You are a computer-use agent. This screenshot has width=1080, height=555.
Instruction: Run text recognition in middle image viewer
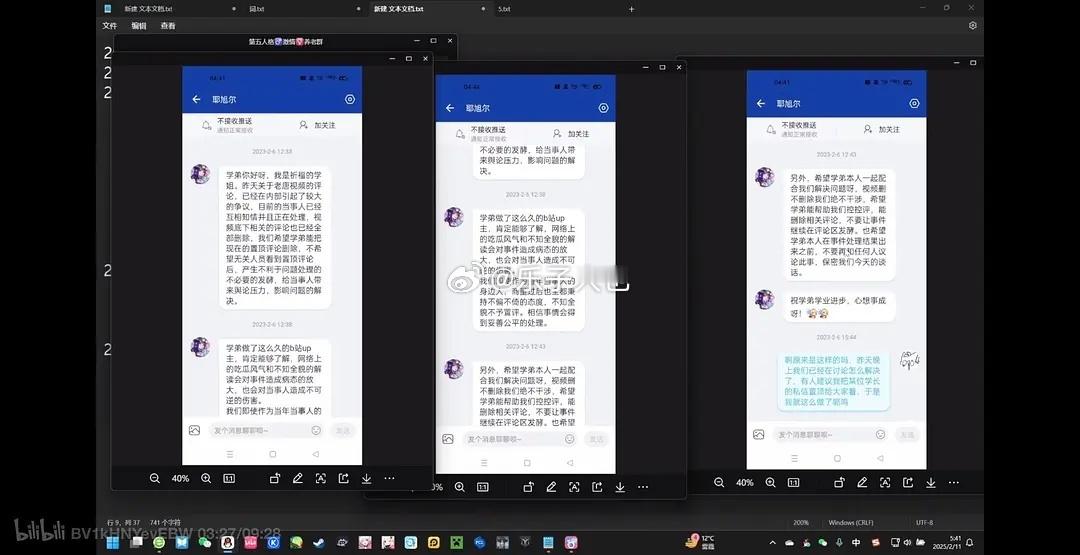click(x=574, y=487)
